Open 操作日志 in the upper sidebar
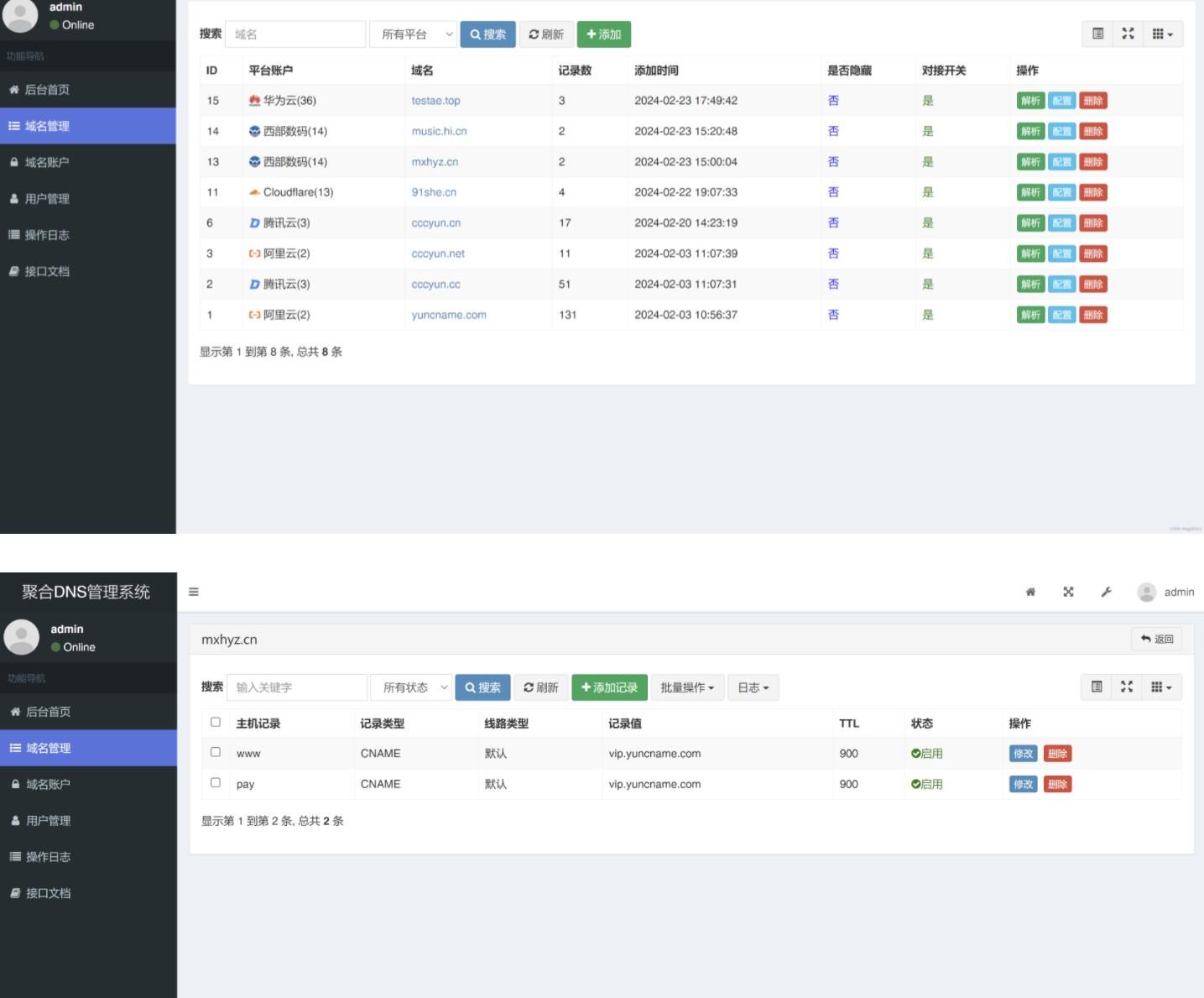The height and width of the screenshot is (998, 1204). [47, 235]
